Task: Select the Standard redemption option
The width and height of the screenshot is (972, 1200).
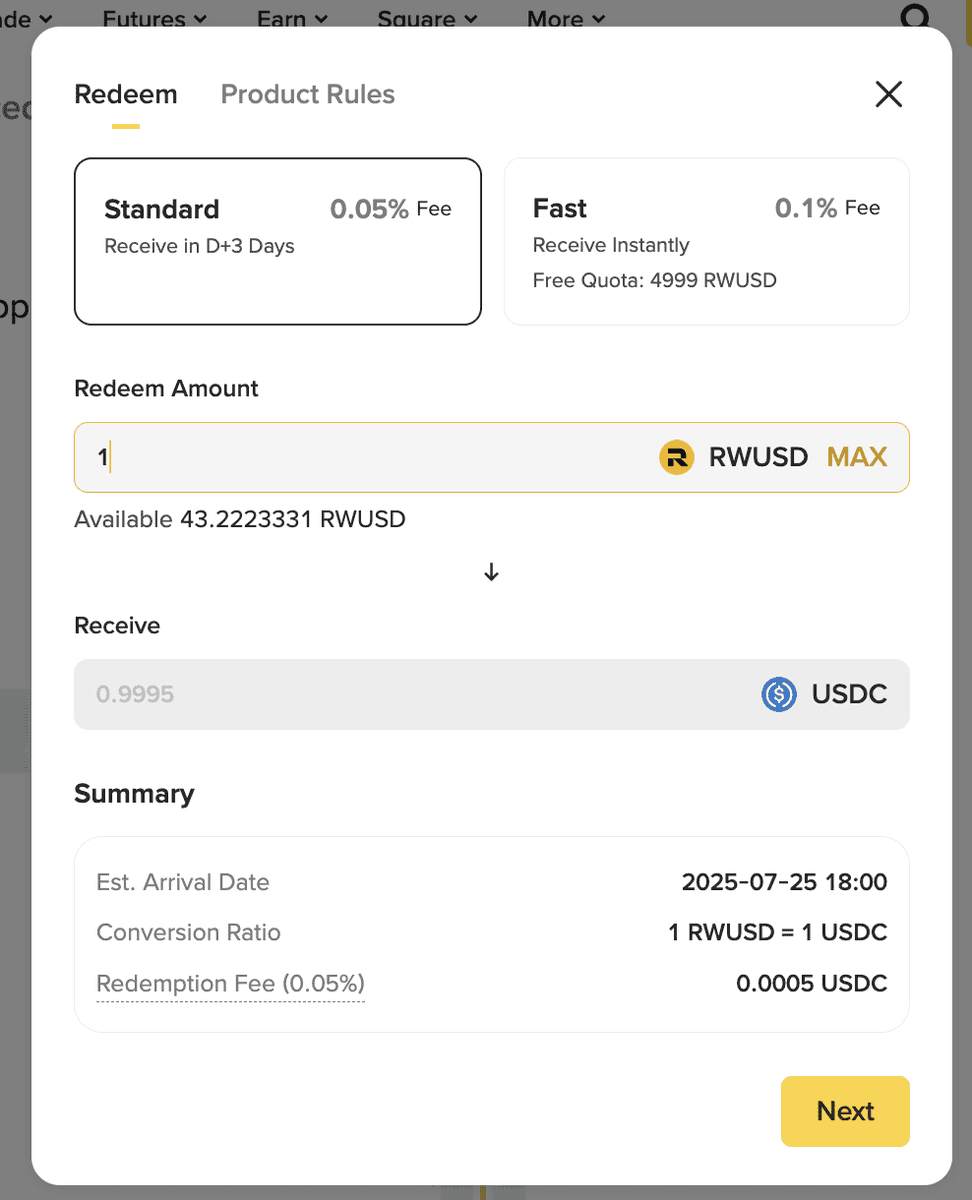Action: [x=278, y=241]
